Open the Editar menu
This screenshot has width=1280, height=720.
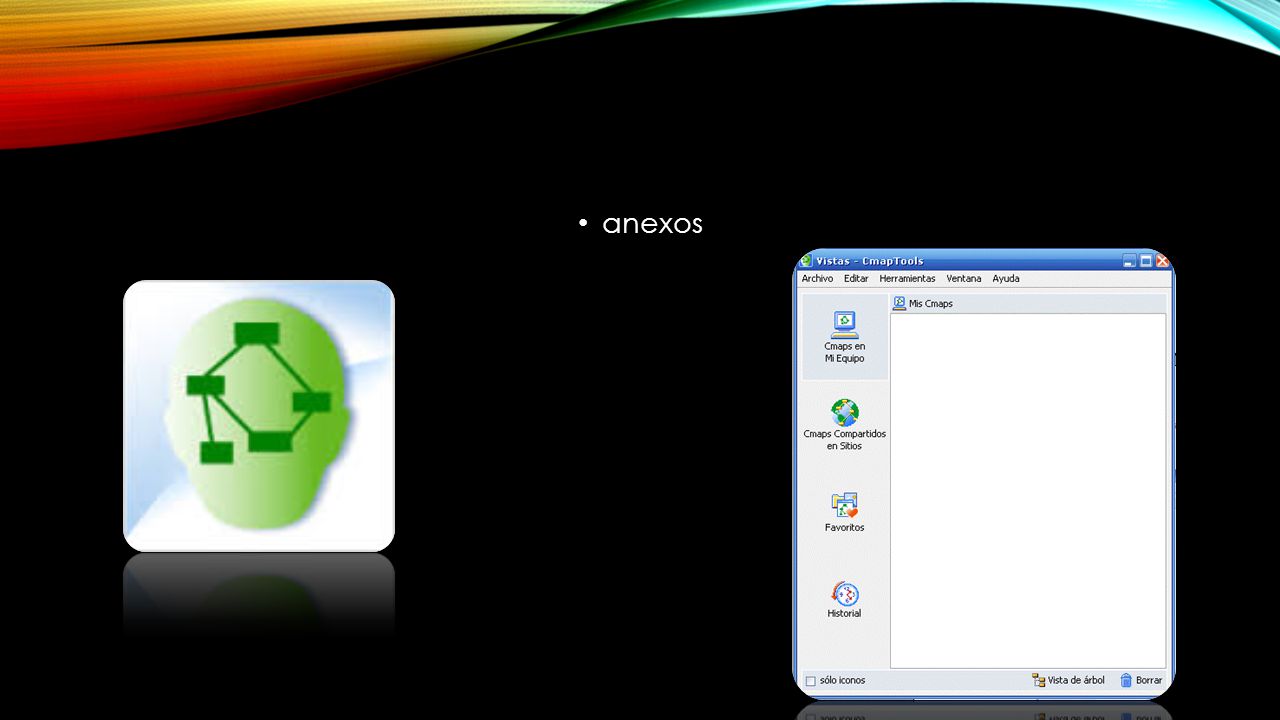coord(856,279)
